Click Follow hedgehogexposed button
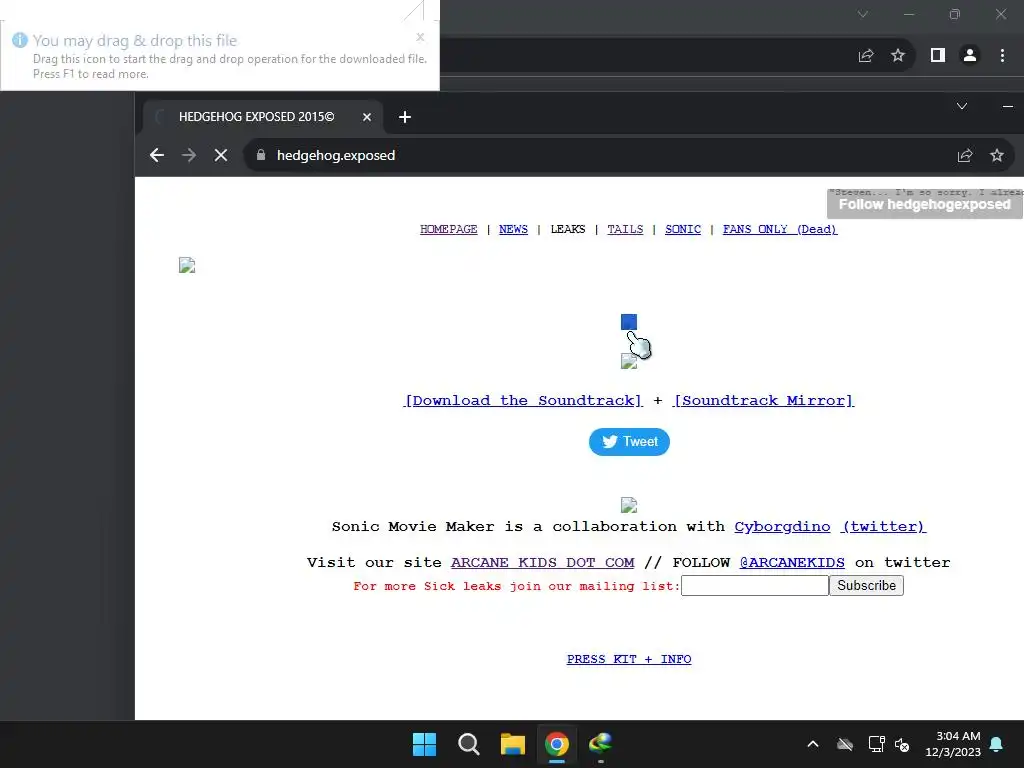1024x768 pixels. [x=925, y=204]
